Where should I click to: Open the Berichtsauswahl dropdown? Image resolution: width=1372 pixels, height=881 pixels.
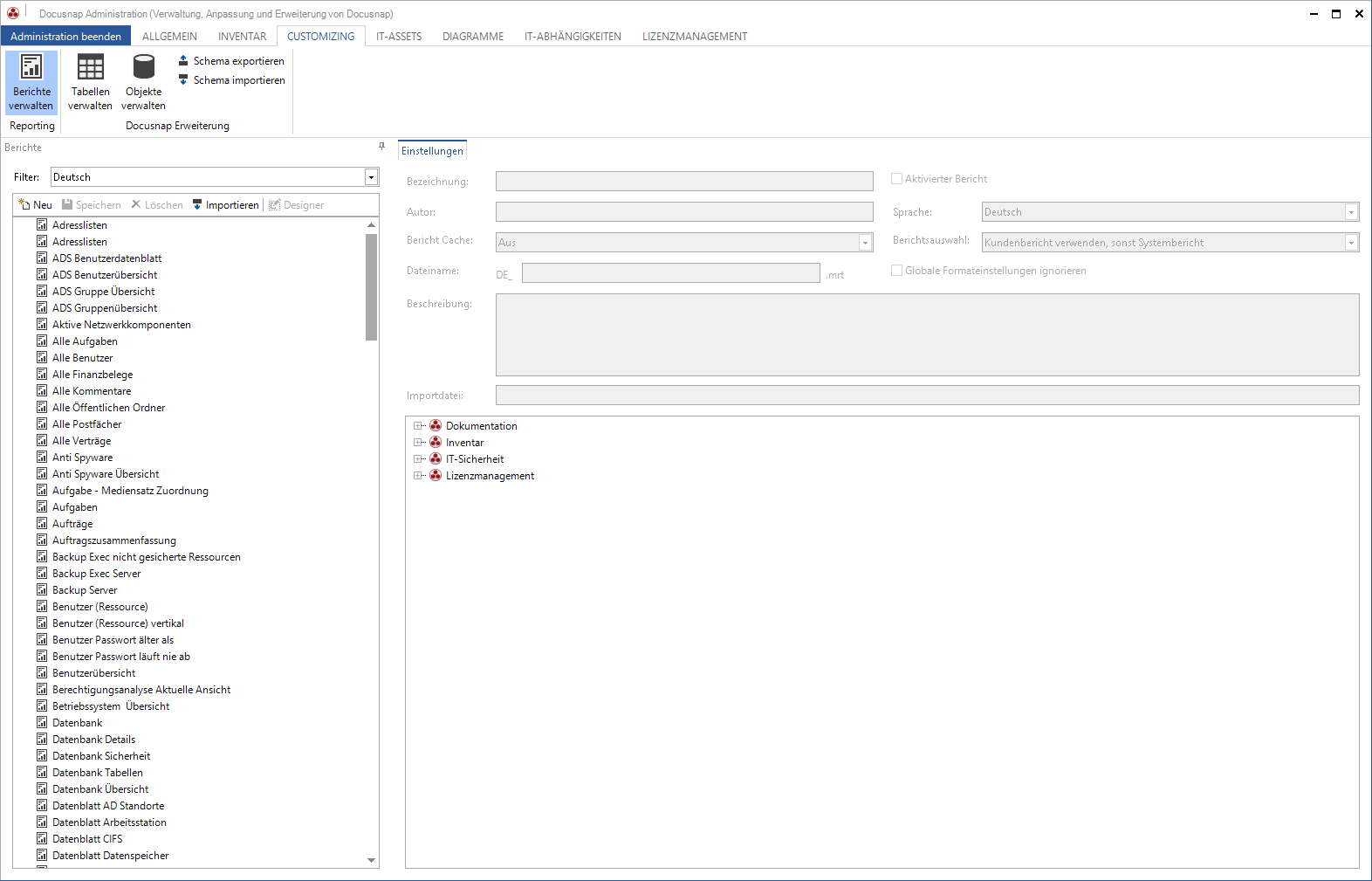[x=1351, y=243]
